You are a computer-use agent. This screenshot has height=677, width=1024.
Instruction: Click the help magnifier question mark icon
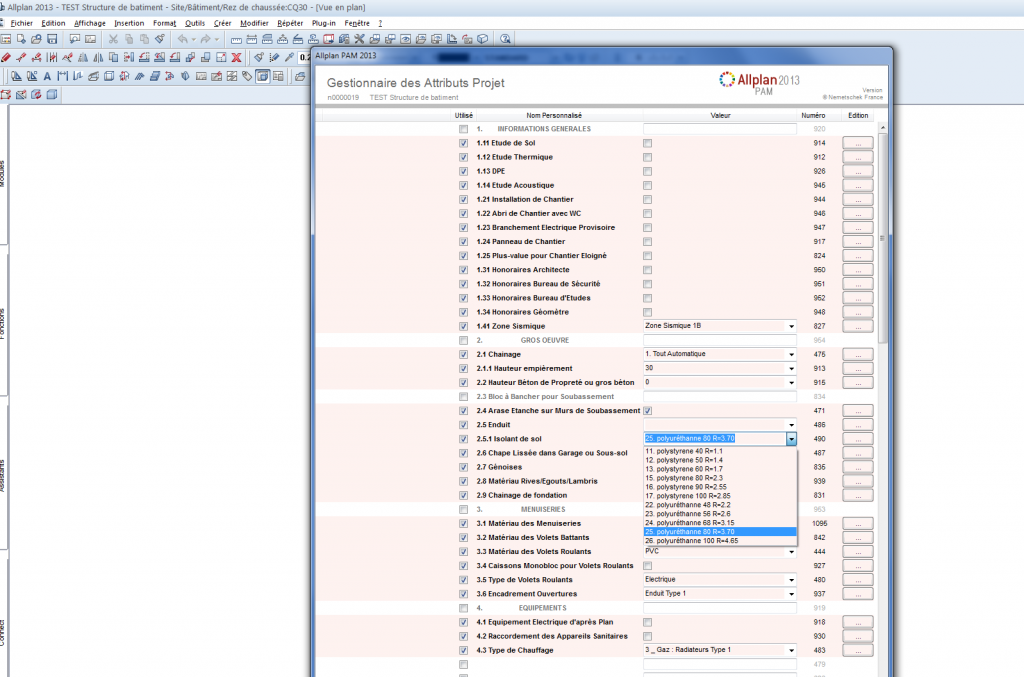coord(505,39)
